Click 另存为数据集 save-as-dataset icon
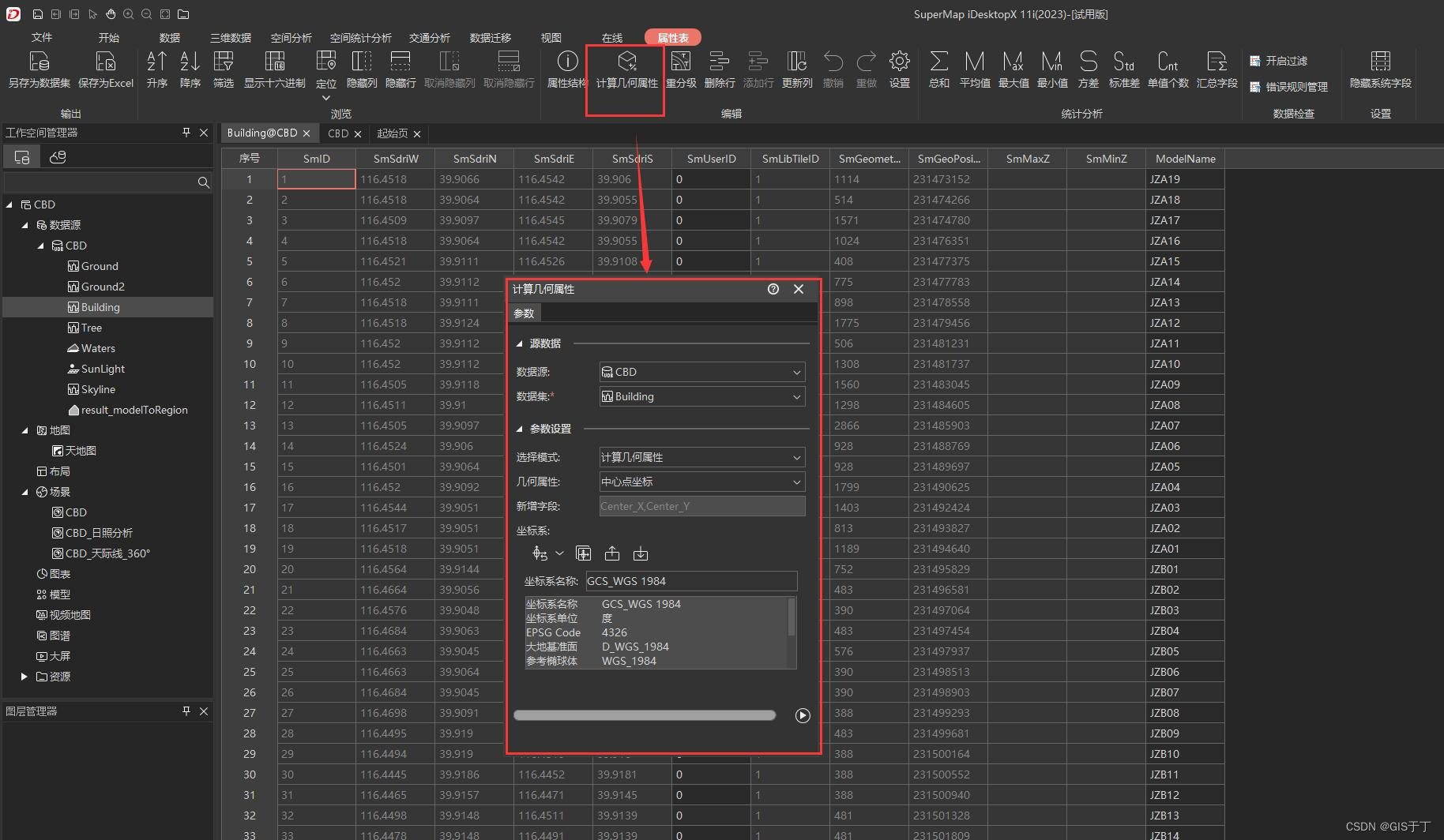 tap(39, 62)
